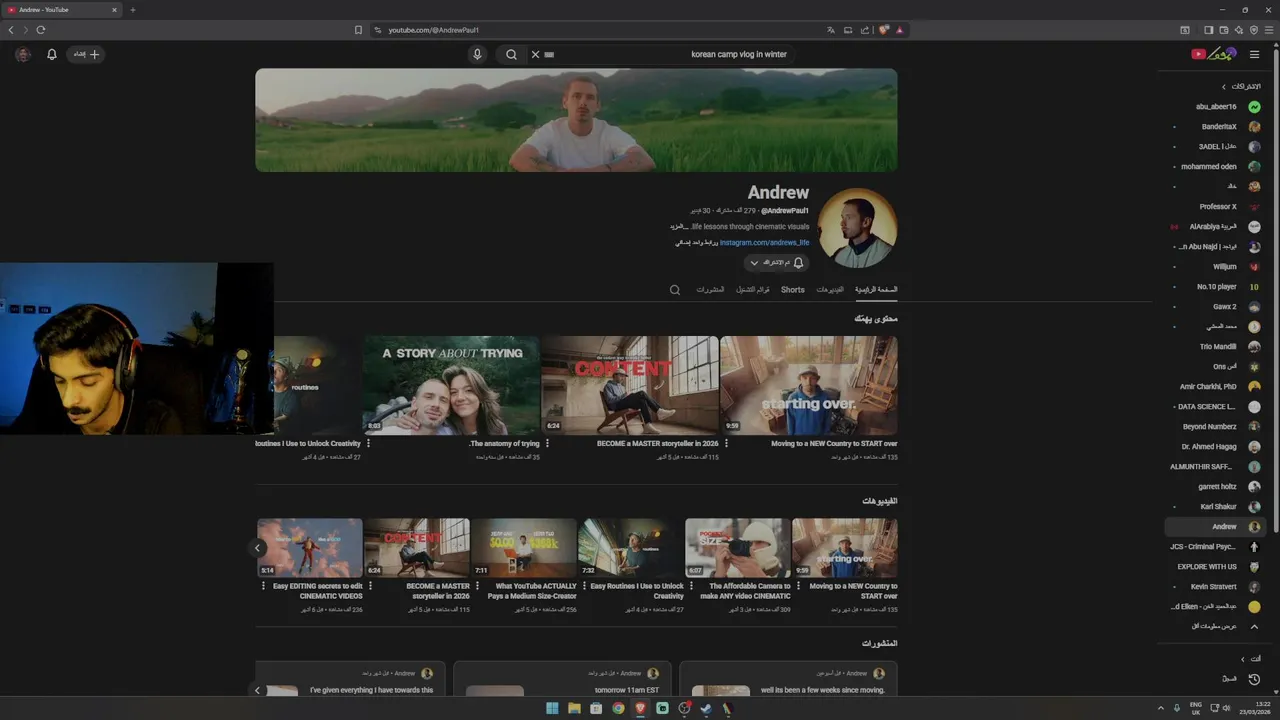
Task: Start voice search with microphone icon
Action: pyautogui.click(x=477, y=54)
